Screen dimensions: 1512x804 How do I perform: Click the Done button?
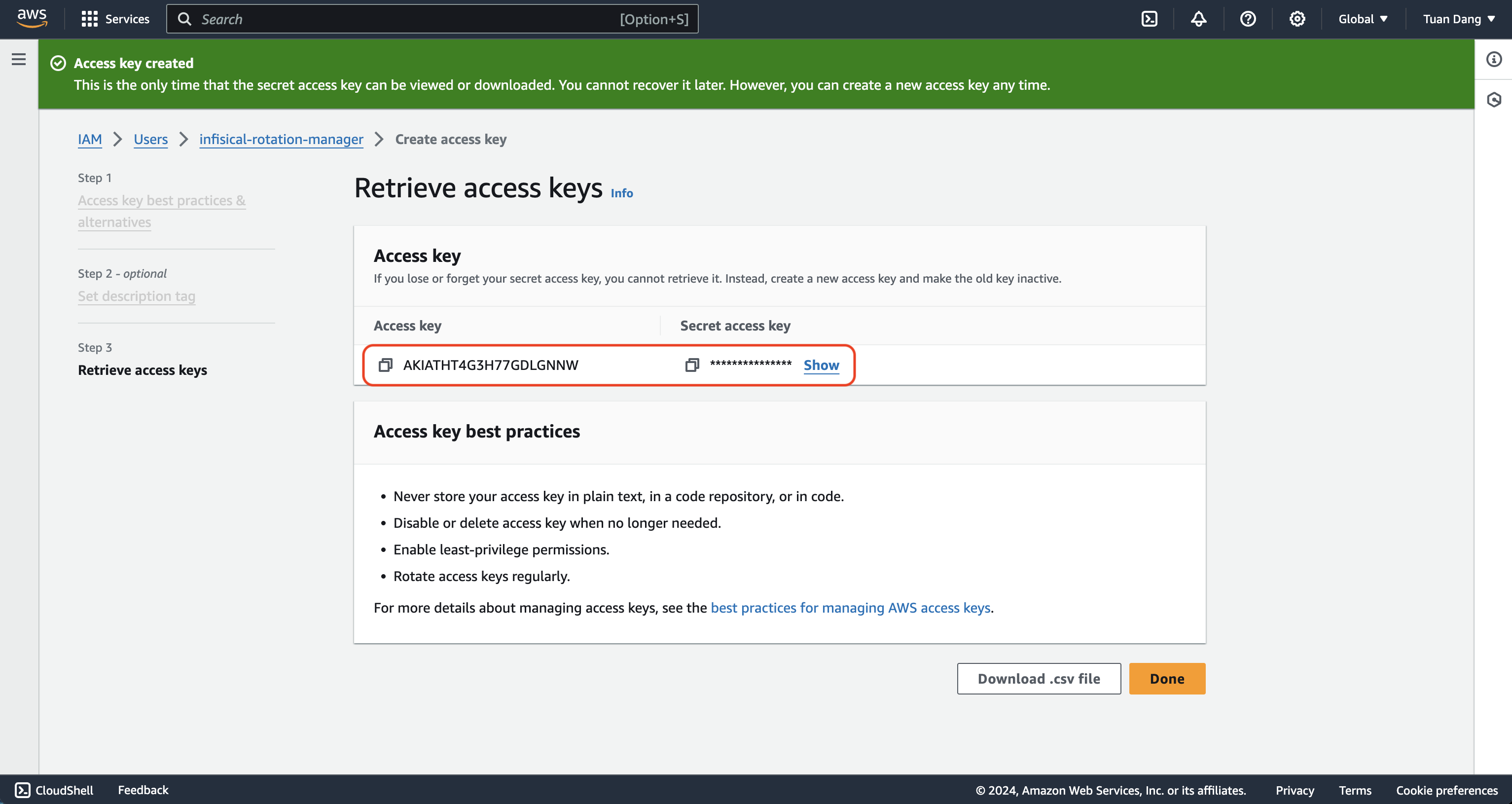pos(1167,679)
